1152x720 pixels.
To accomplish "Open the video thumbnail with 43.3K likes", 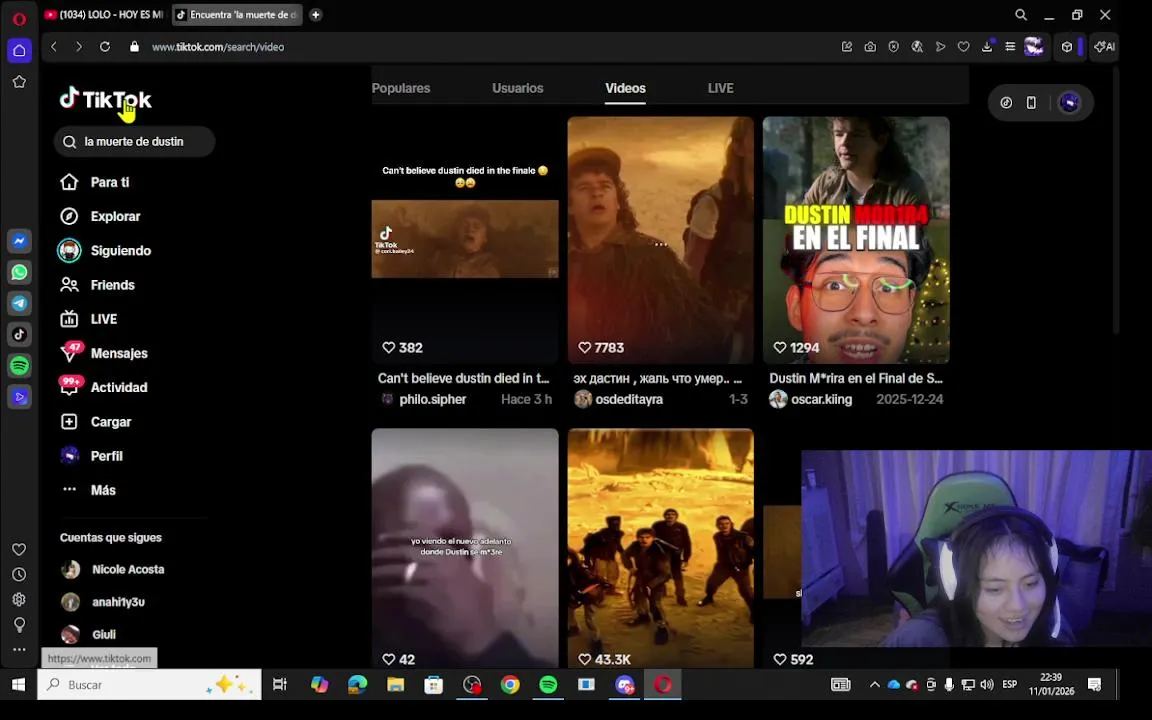I will click(x=660, y=548).
